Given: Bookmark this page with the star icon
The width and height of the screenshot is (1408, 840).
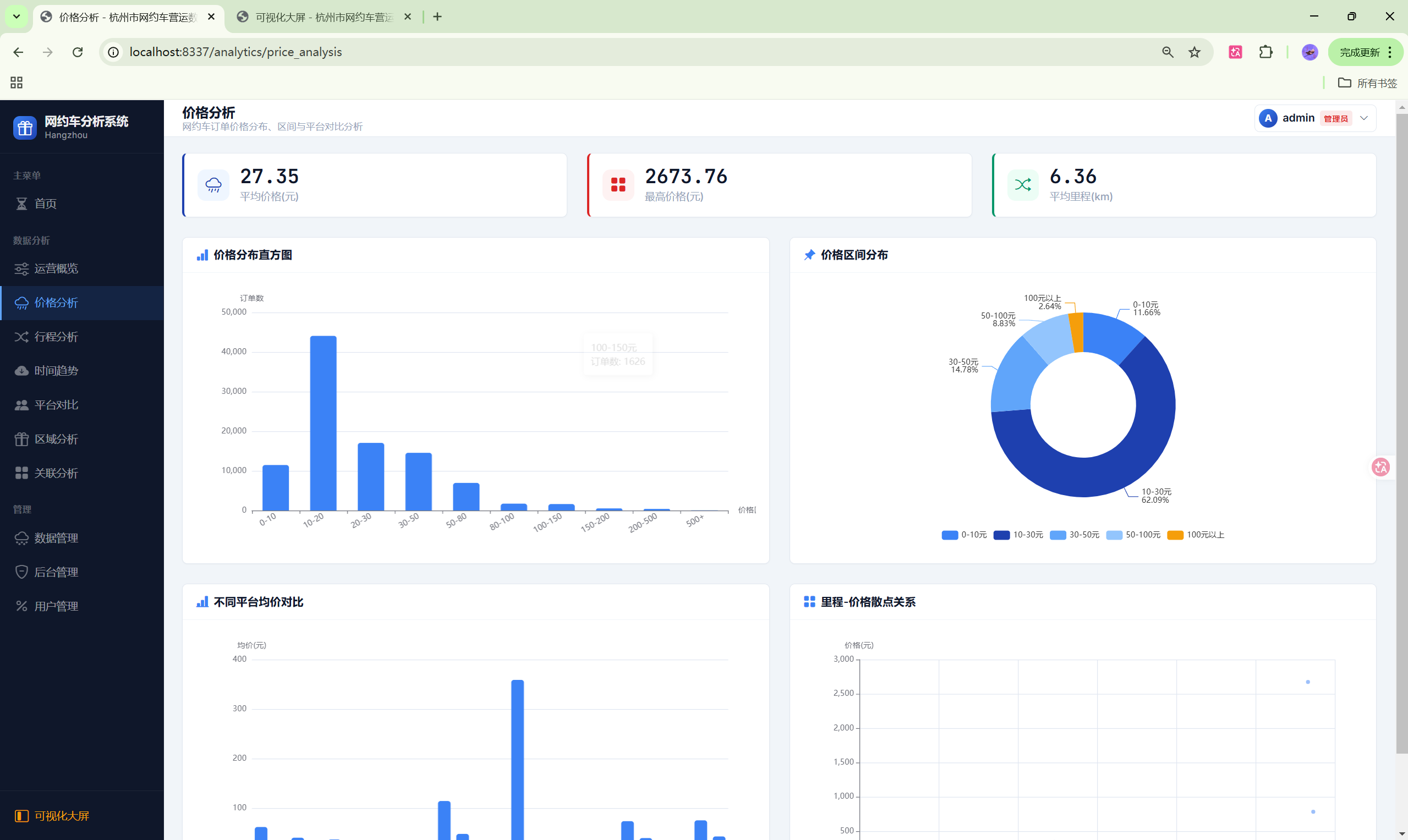Looking at the screenshot, I should [x=1194, y=52].
